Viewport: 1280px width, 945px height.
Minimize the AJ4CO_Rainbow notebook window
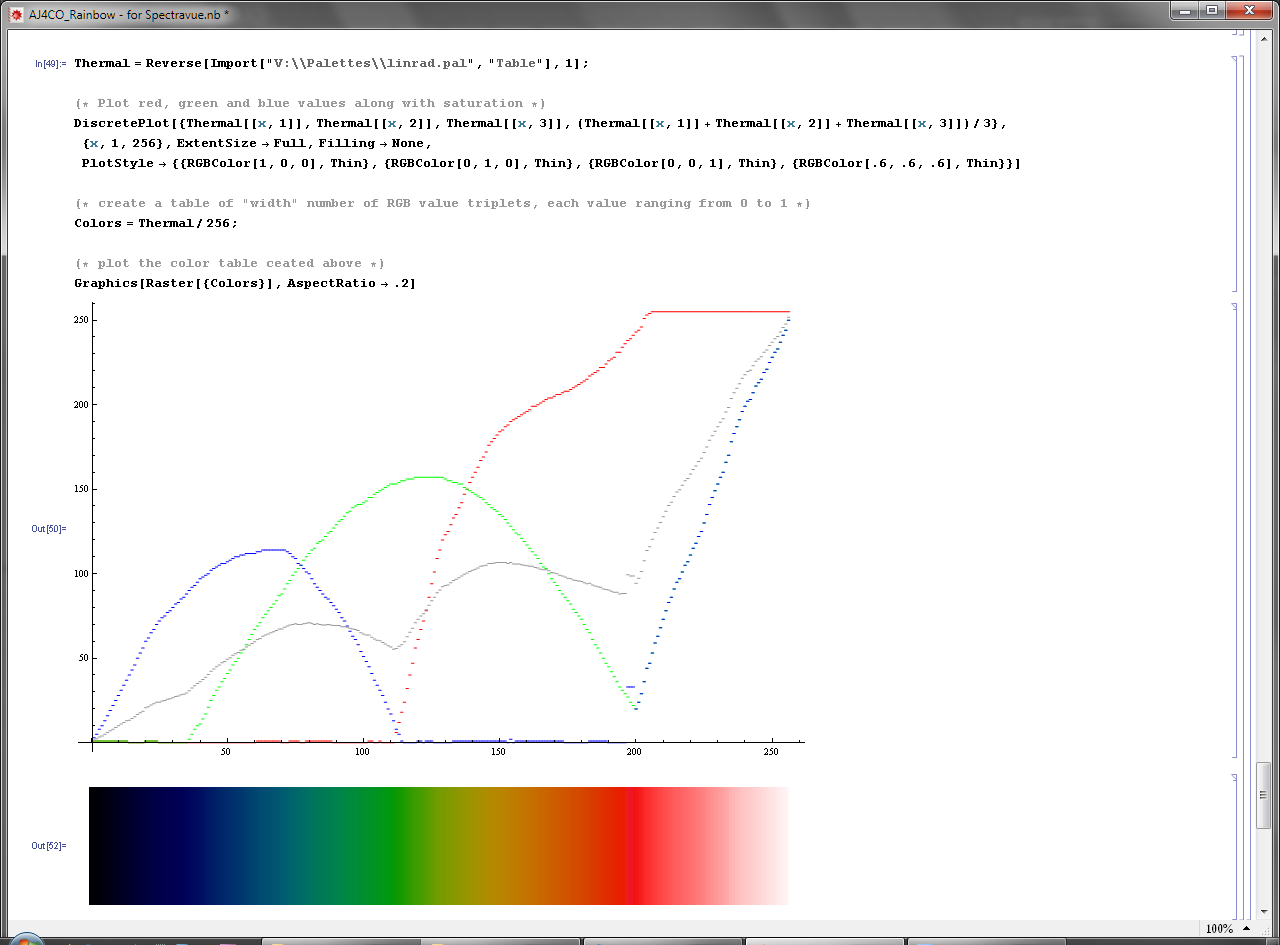pyautogui.click(x=1186, y=10)
